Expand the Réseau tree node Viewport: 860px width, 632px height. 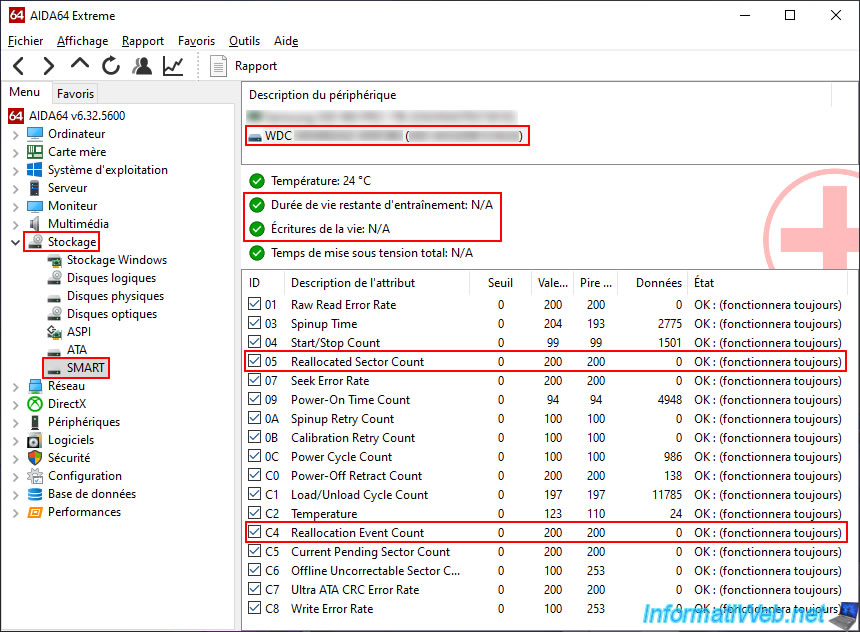click(x=15, y=386)
